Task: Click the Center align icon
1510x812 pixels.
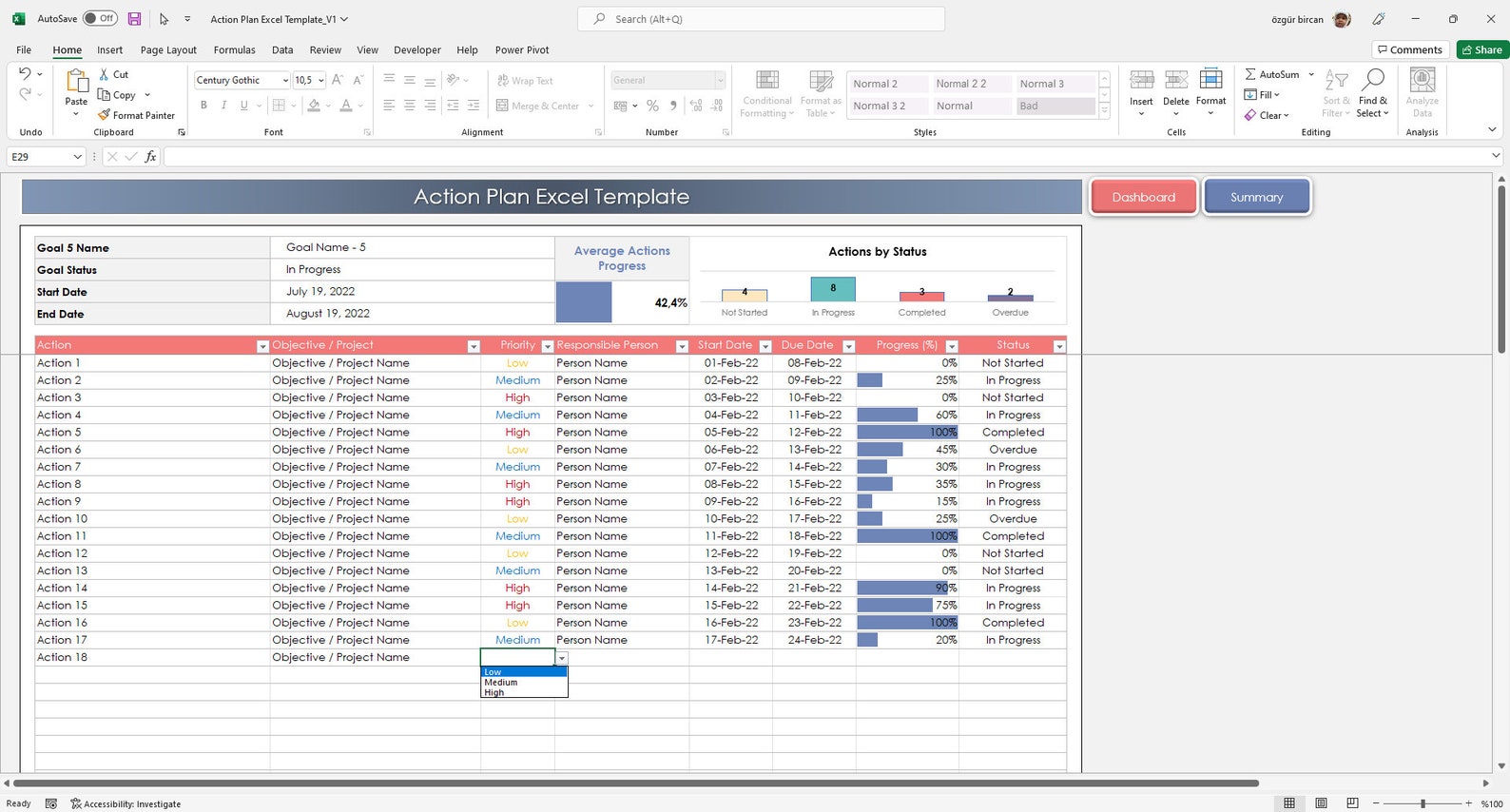Action: click(x=410, y=106)
